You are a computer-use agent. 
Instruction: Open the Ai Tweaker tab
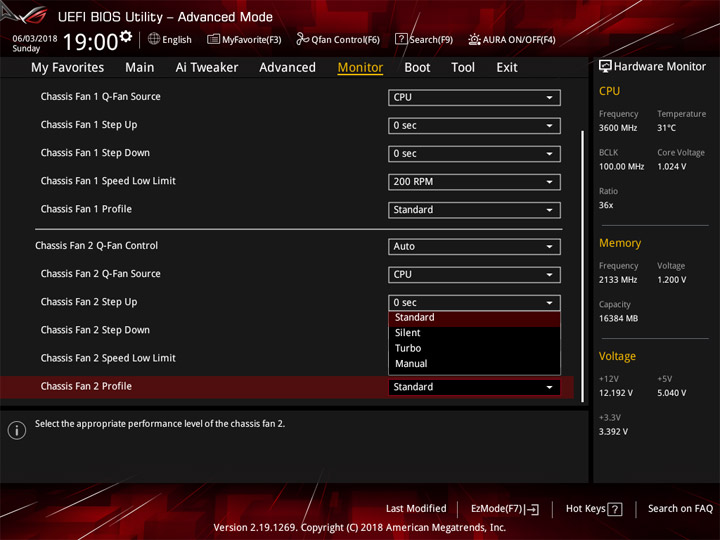tap(207, 68)
